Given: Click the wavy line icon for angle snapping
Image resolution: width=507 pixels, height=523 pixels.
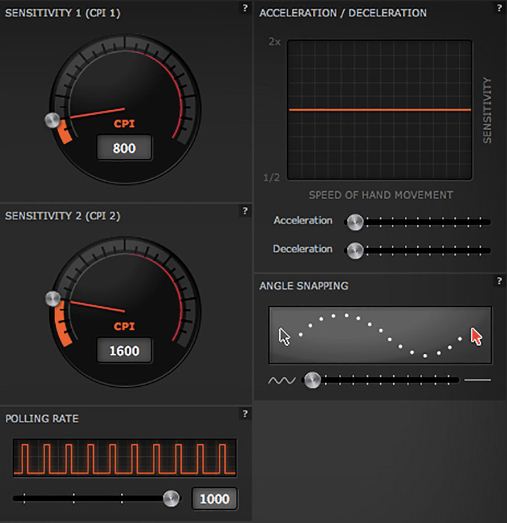Looking at the screenshot, I should (x=282, y=380).
